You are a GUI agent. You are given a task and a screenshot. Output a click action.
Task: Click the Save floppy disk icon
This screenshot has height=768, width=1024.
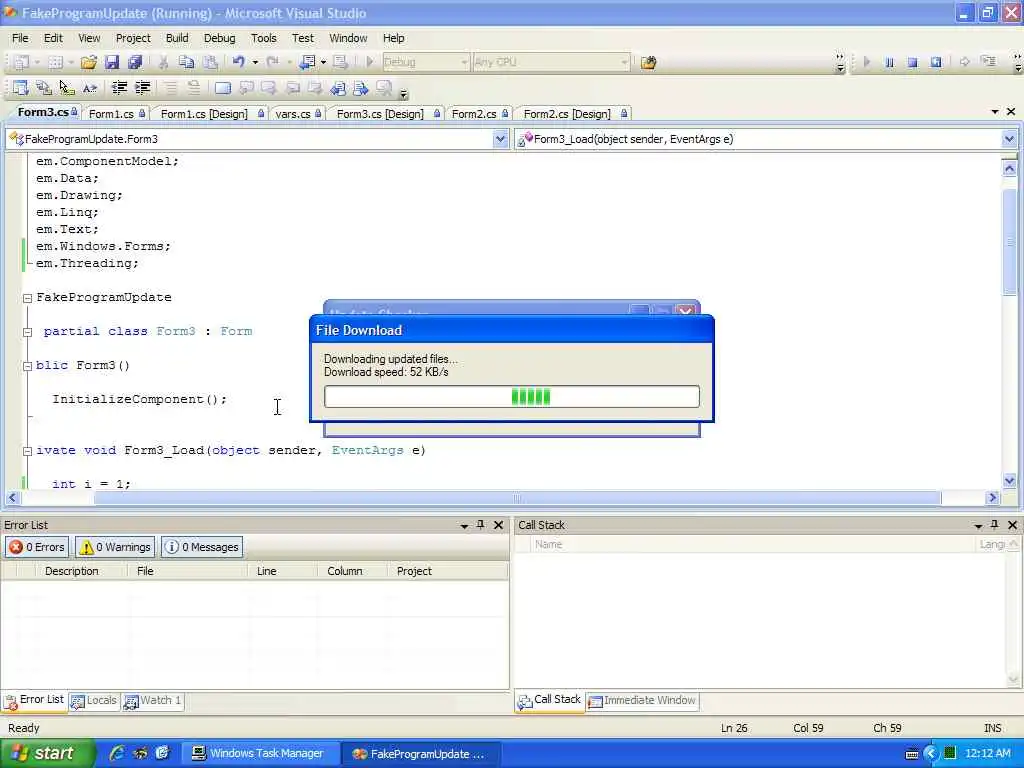(x=112, y=62)
